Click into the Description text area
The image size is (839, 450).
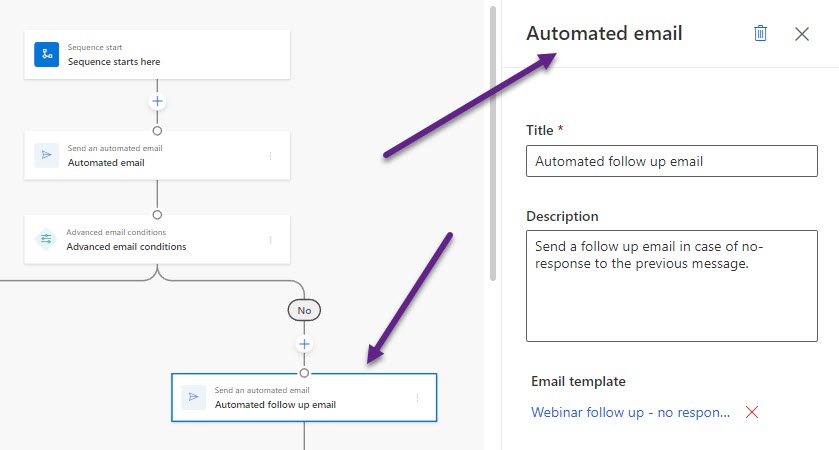(x=671, y=285)
